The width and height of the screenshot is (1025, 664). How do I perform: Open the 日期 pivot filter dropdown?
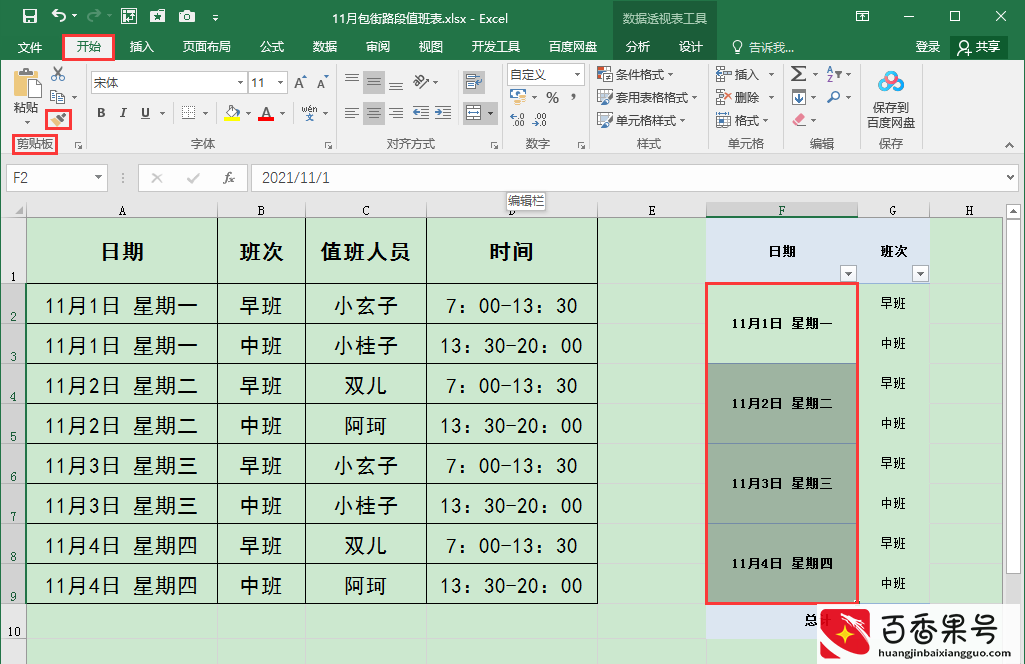[848, 273]
